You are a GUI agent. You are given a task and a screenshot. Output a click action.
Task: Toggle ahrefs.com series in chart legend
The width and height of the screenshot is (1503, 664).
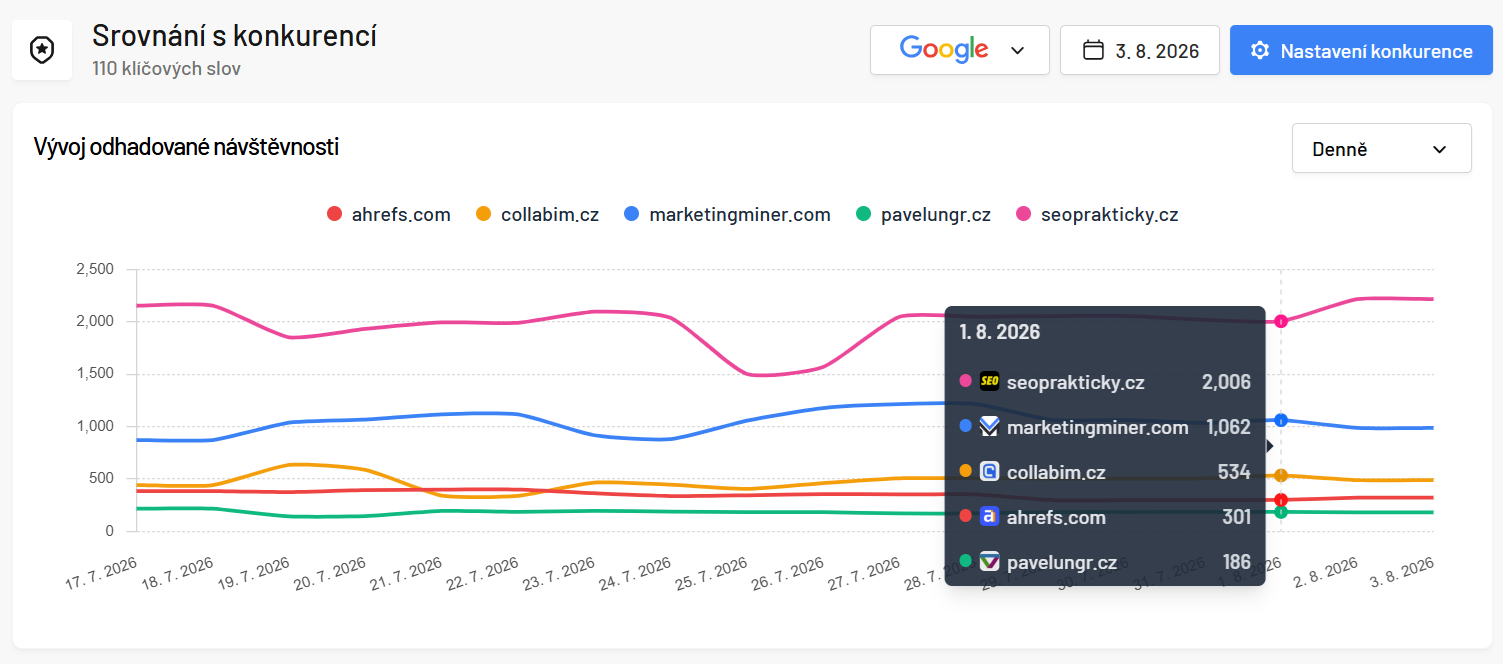(389, 214)
